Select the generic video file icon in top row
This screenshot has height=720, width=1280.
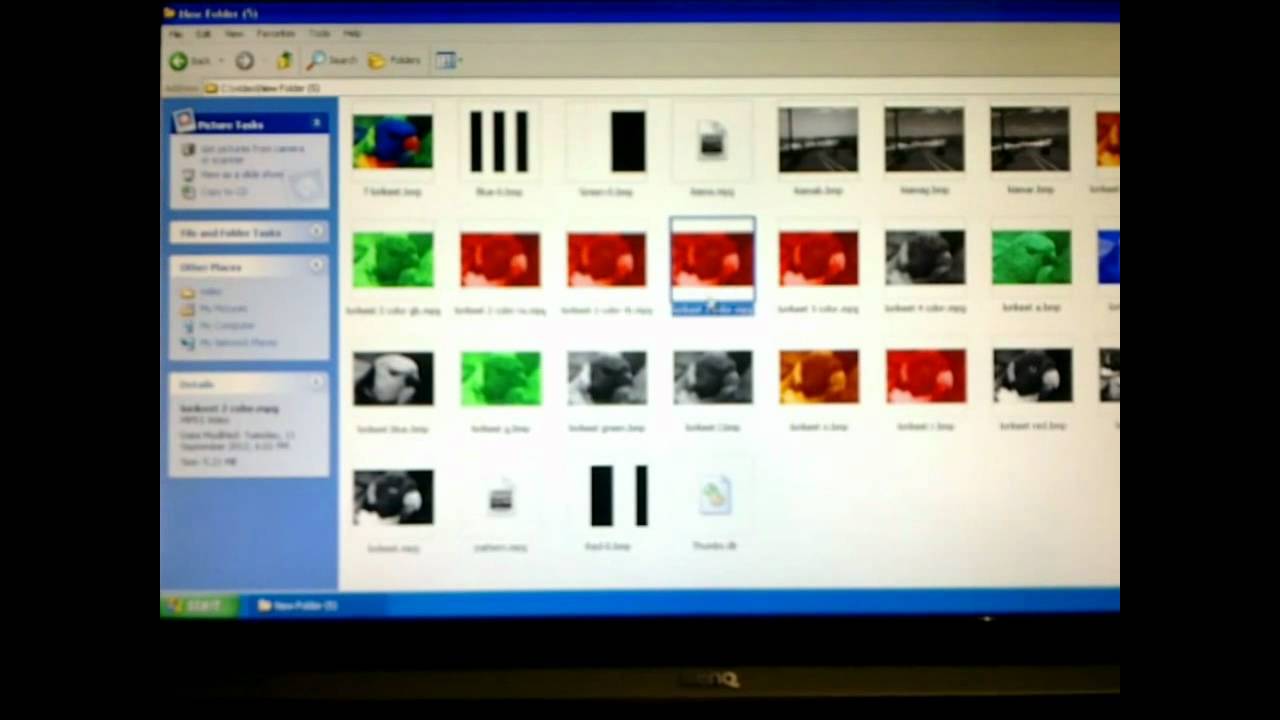pyautogui.click(x=711, y=140)
